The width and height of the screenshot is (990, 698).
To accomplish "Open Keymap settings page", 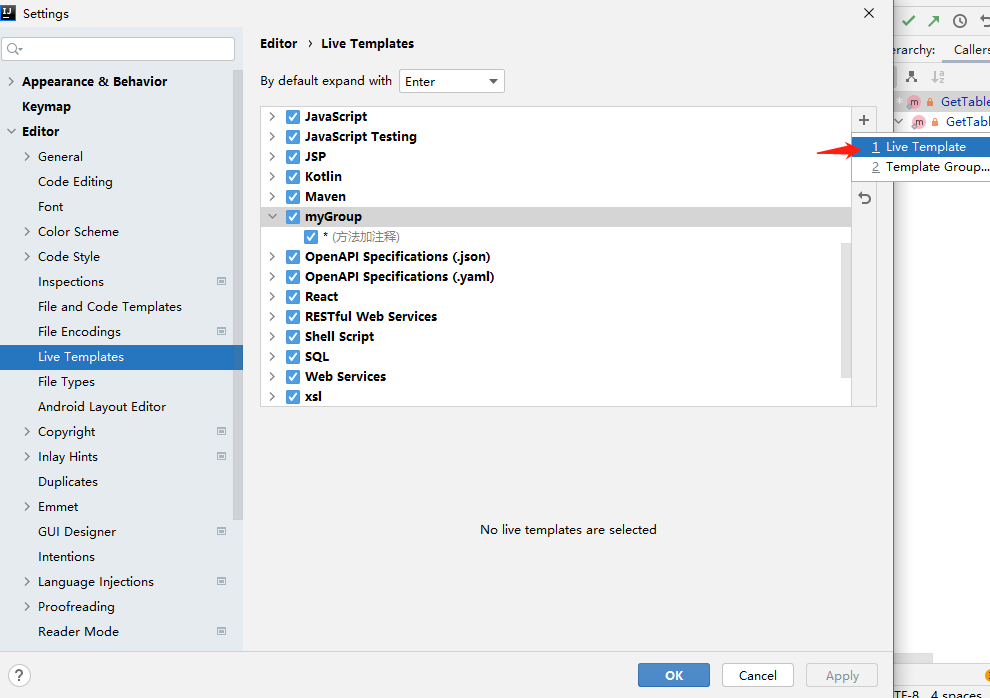I will pos(46,107).
